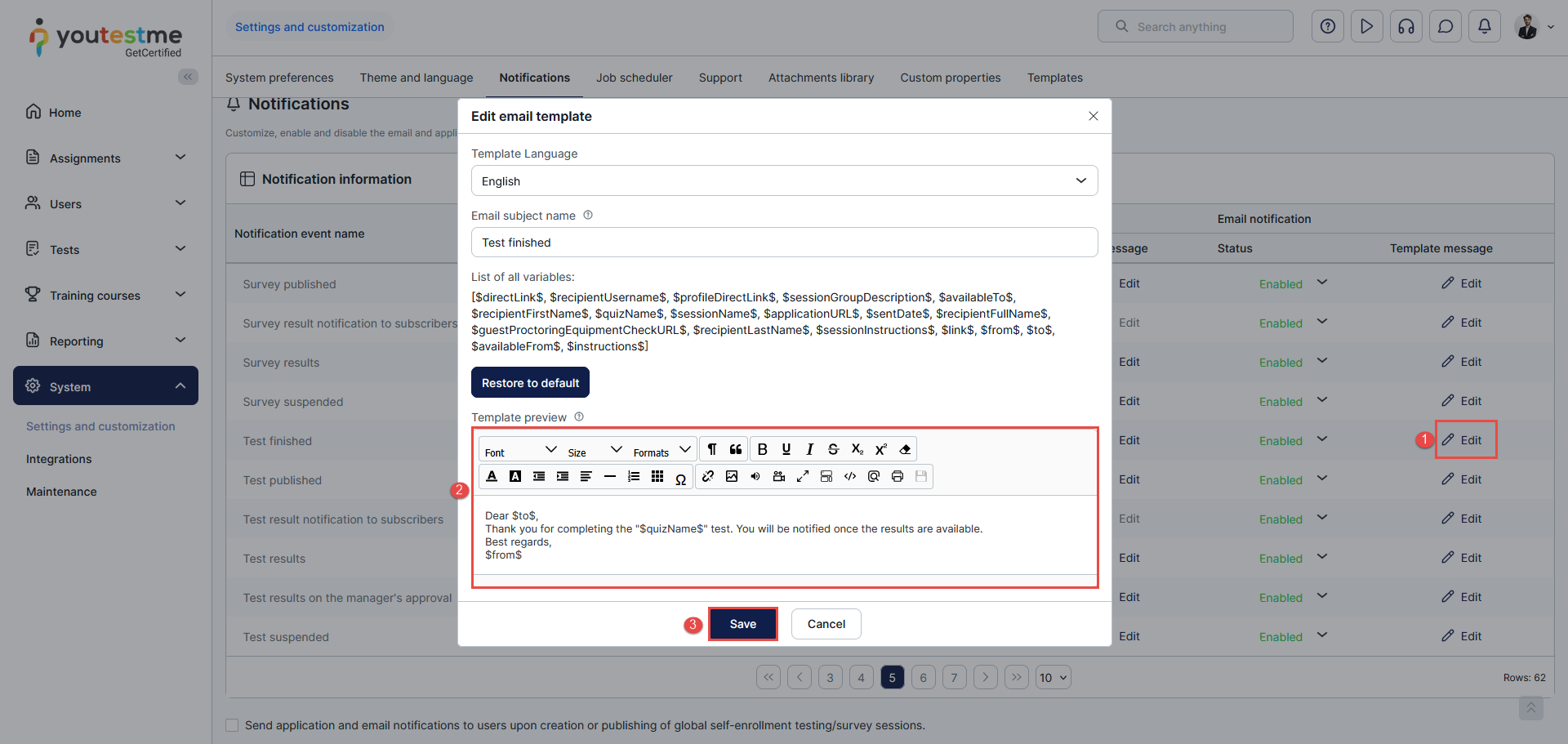Click the paragraph mark icon

[712, 449]
